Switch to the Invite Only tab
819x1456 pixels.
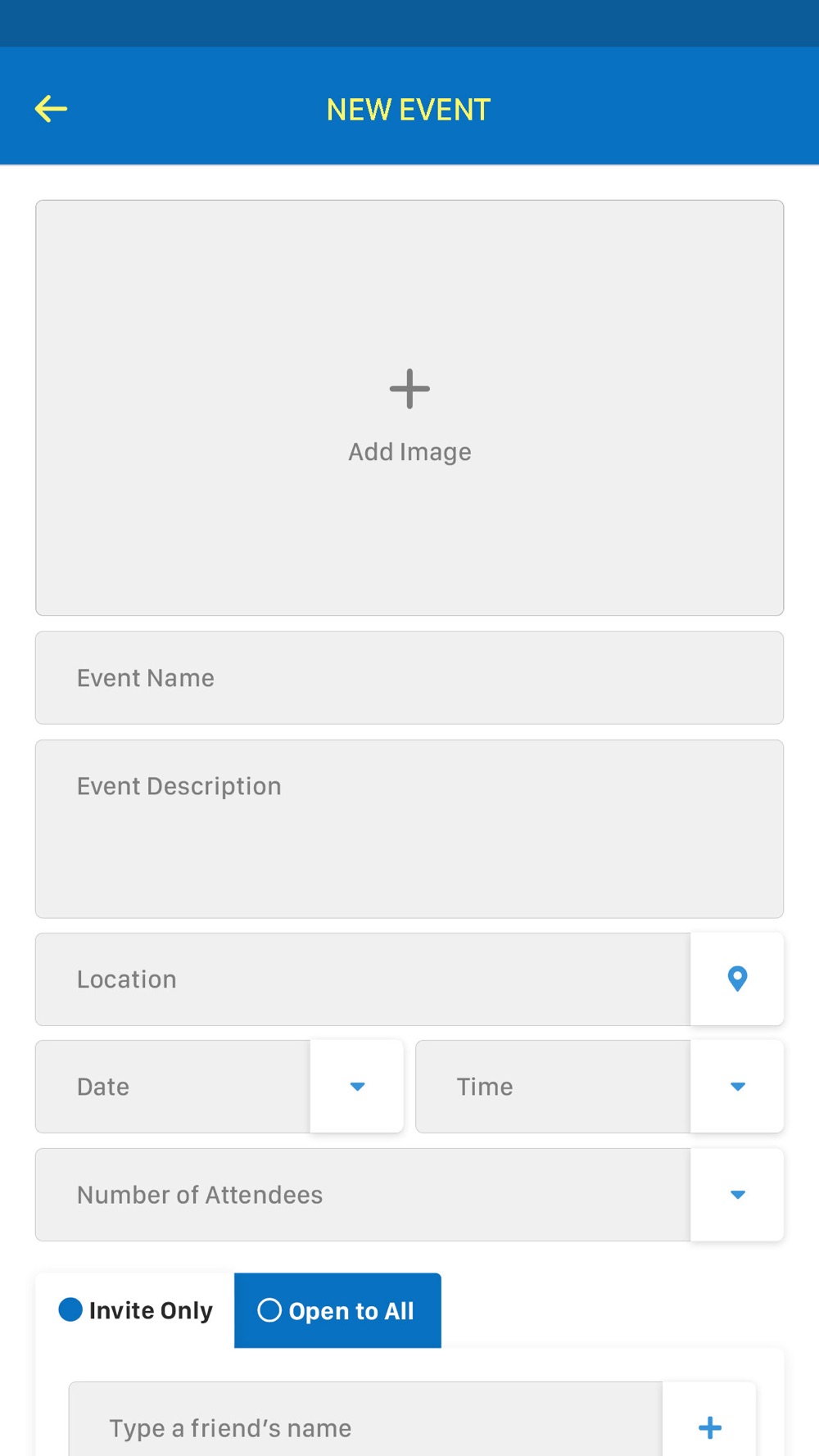[135, 1310]
